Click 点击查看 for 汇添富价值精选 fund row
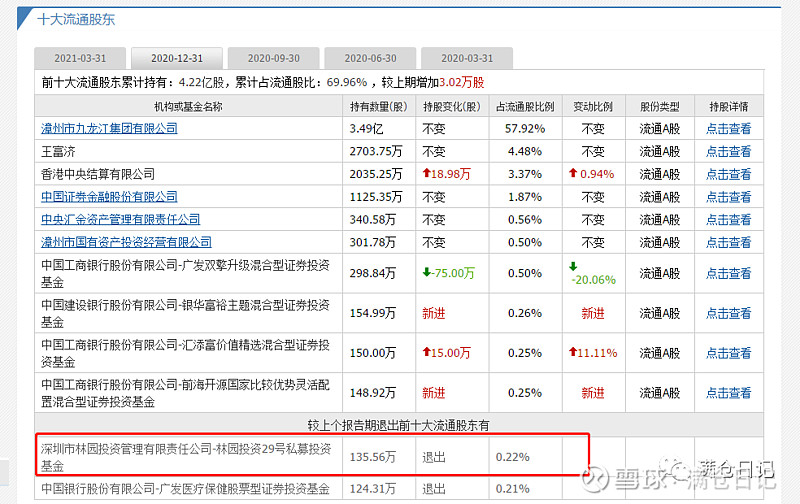 click(729, 353)
